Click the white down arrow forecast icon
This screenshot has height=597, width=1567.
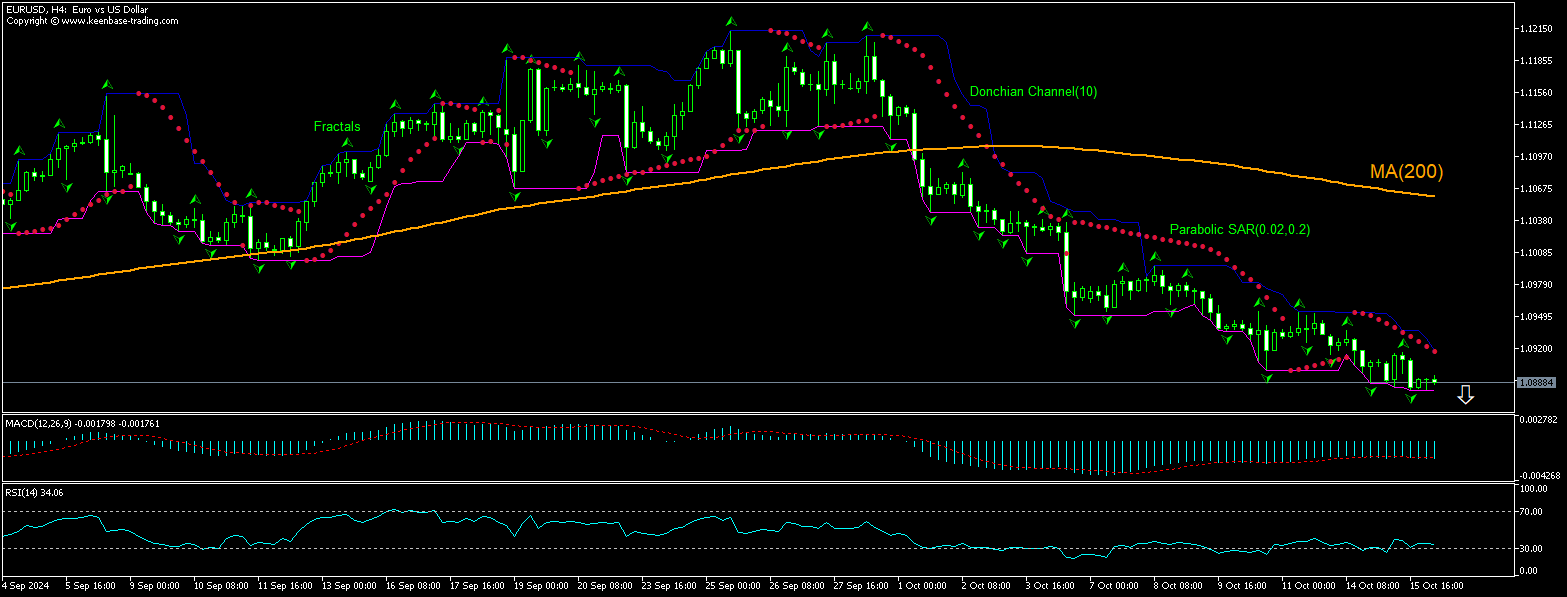click(x=1465, y=395)
